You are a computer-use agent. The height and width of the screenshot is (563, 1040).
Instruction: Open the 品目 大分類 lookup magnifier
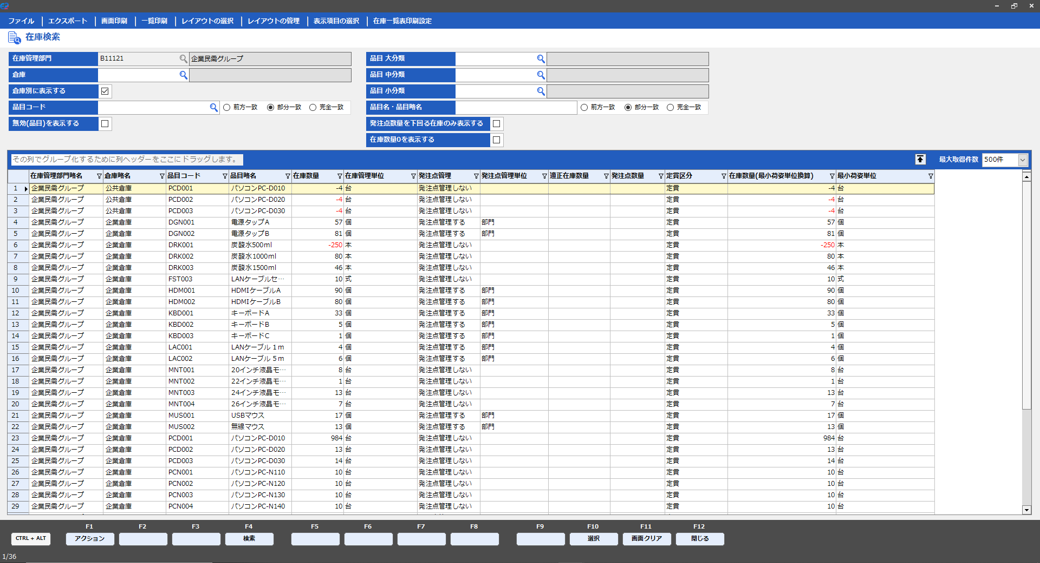[541, 59]
